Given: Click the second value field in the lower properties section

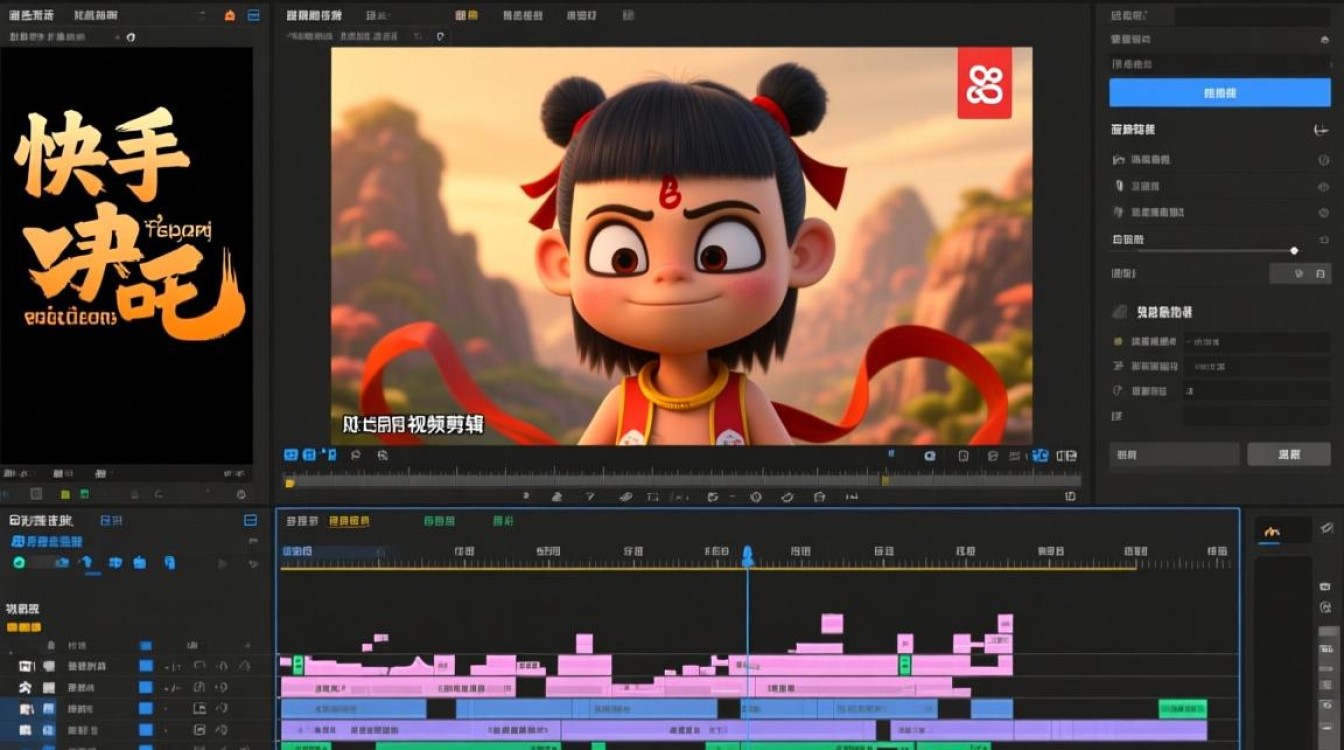Looking at the screenshot, I should [1256, 367].
